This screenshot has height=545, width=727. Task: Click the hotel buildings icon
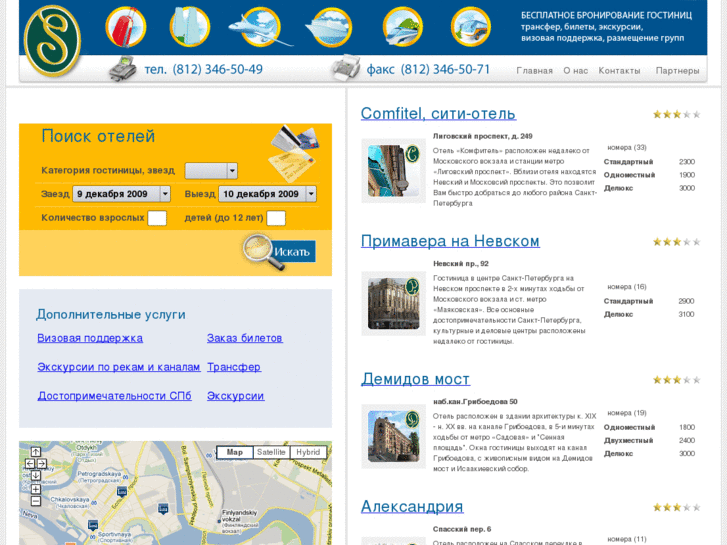[190, 26]
